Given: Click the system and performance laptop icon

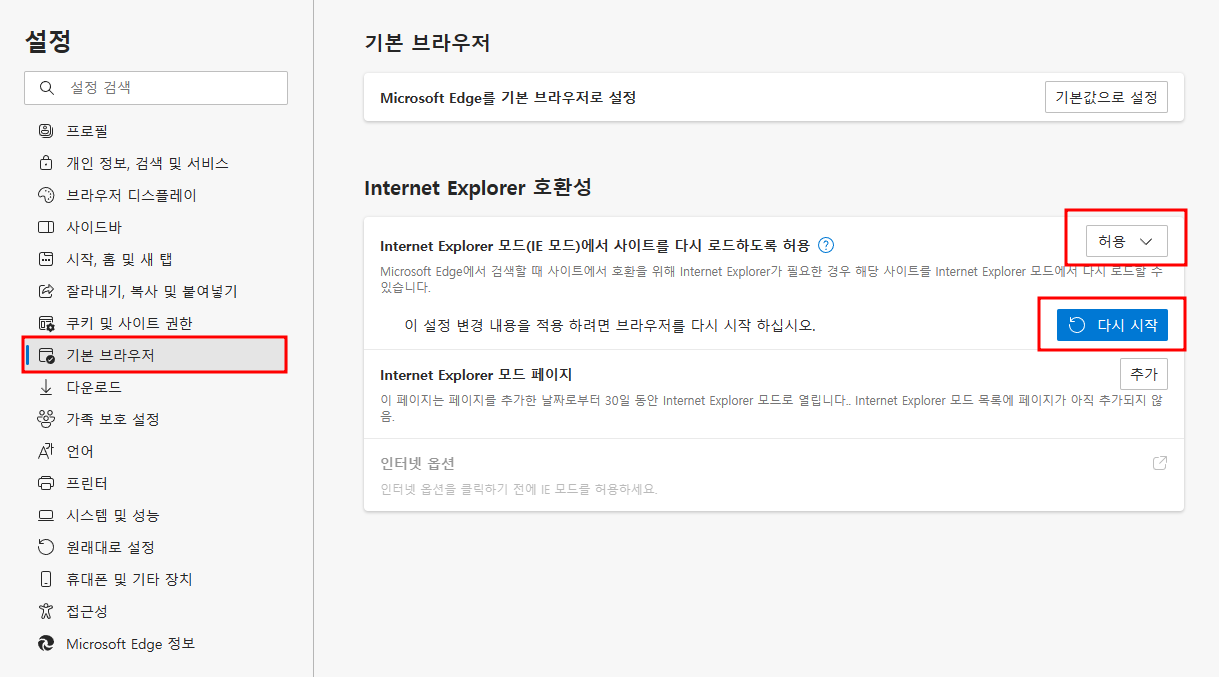Looking at the screenshot, I should (x=45, y=515).
